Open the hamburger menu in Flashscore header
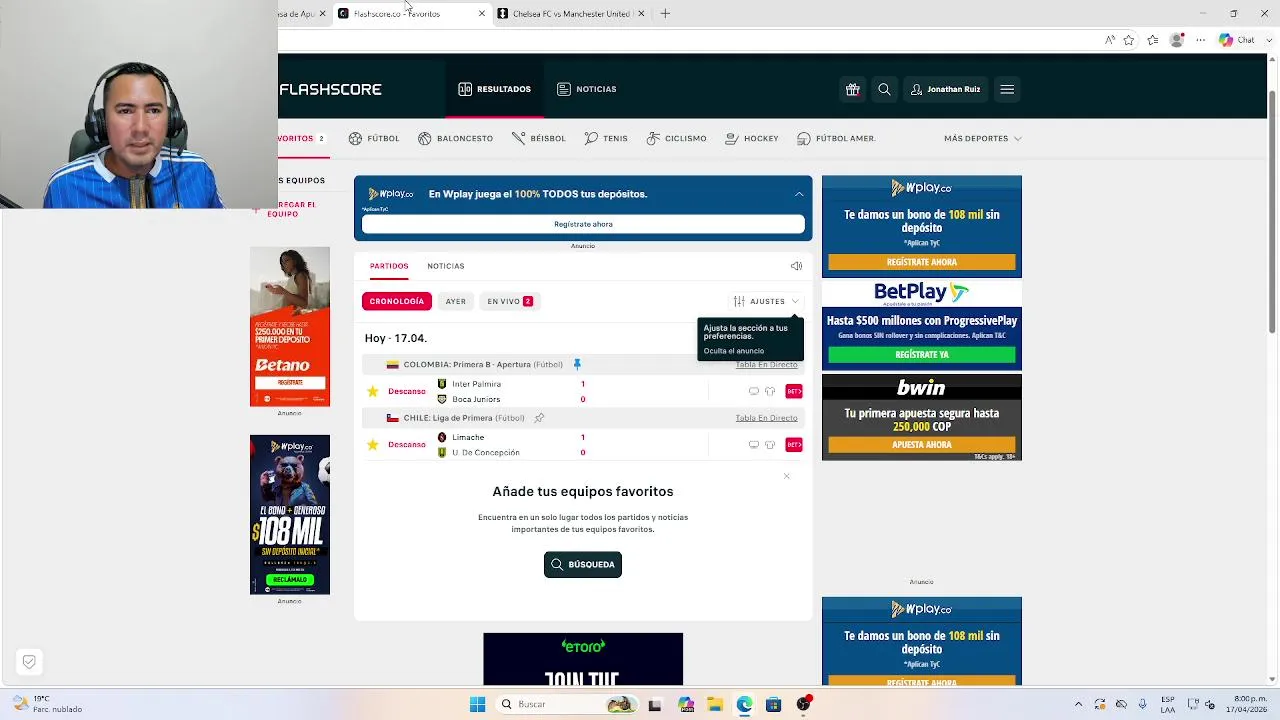 pos(1007,89)
